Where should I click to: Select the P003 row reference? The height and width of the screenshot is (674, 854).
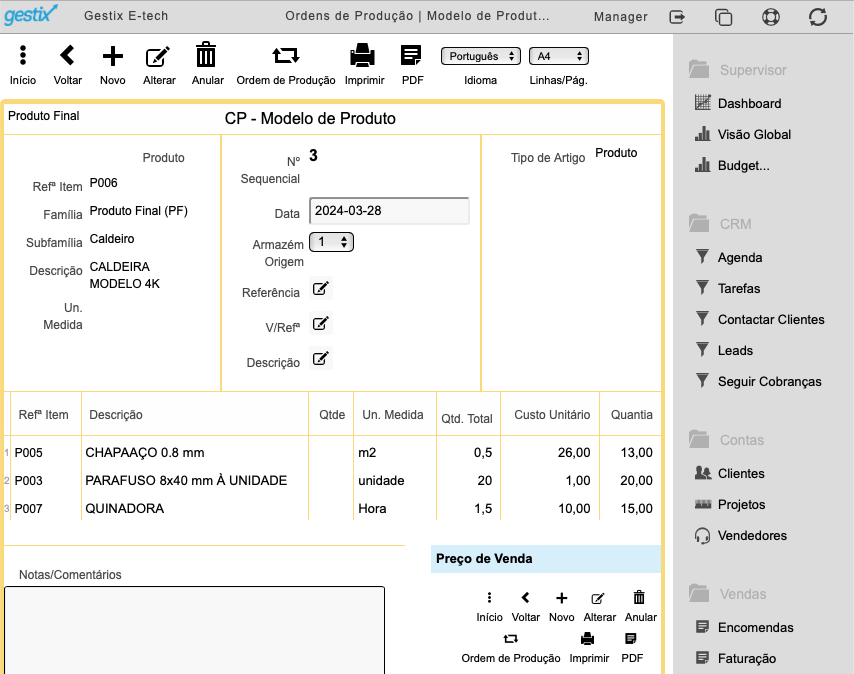[x=28, y=480]
